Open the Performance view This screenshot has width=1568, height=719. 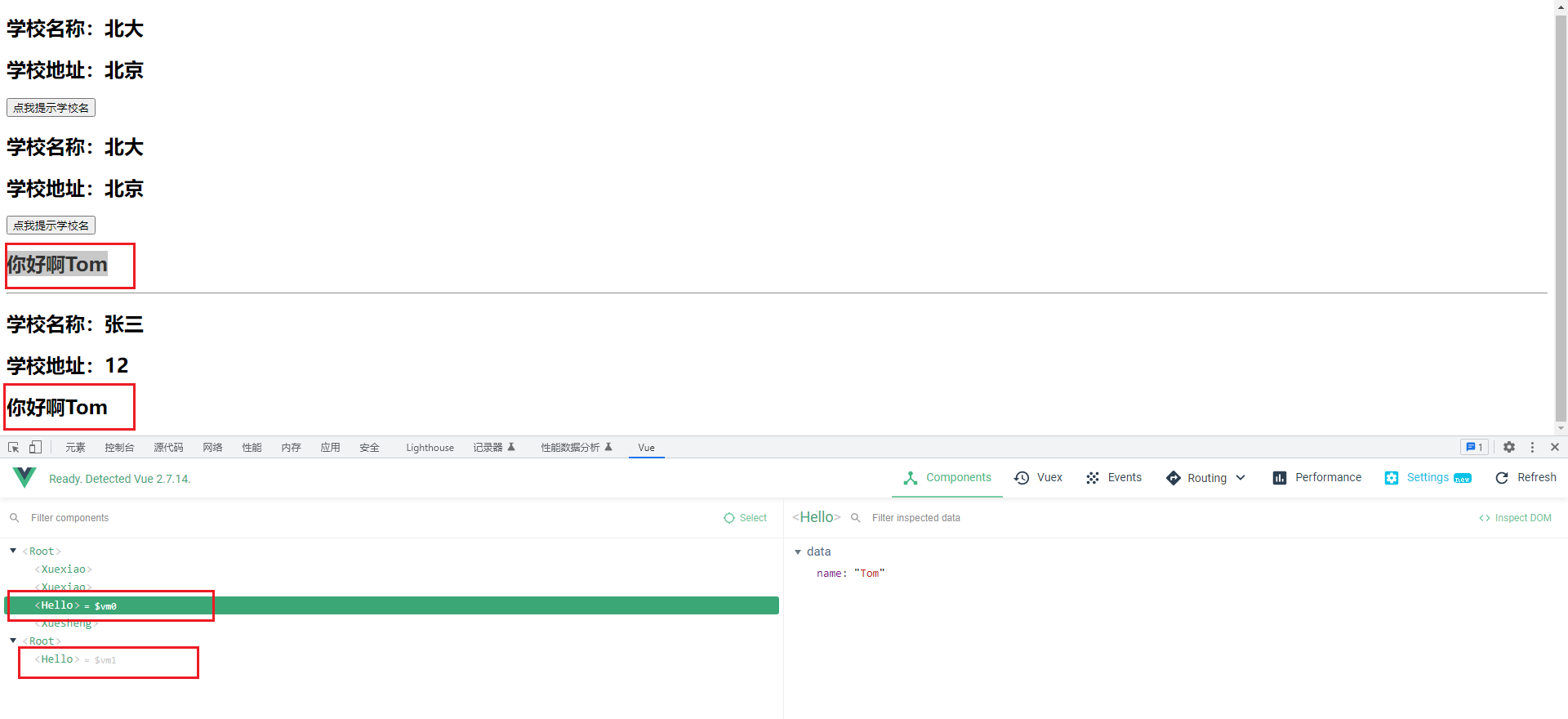click(x=1317, y=478)
